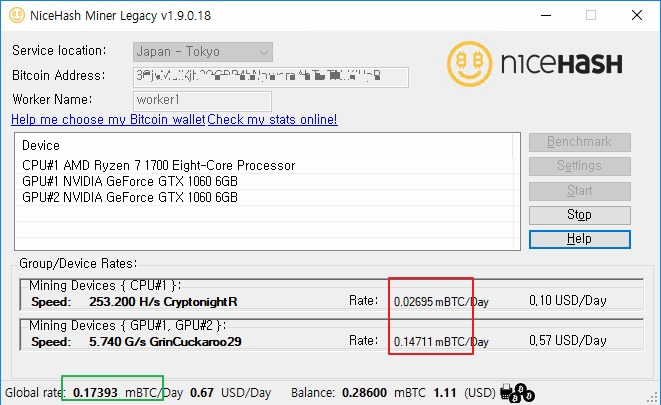Click the 253.200 H/s CryptonightR speed

pos(163,302)
